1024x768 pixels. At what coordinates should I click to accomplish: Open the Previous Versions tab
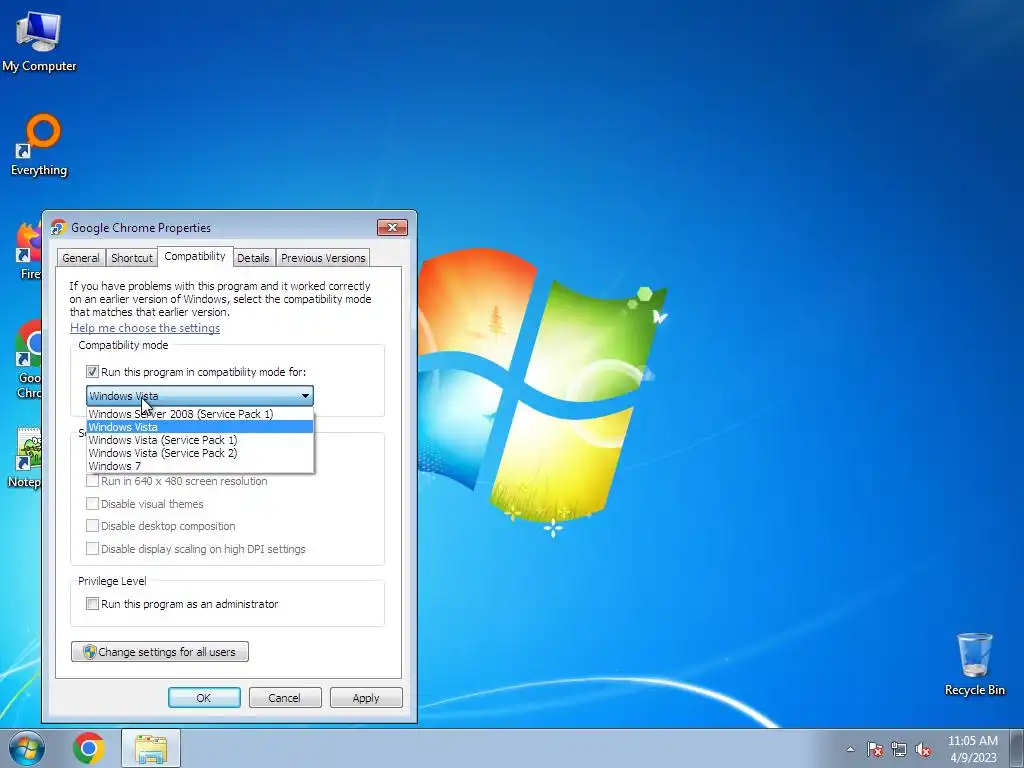pyautogui.click(x=323, y=258)
